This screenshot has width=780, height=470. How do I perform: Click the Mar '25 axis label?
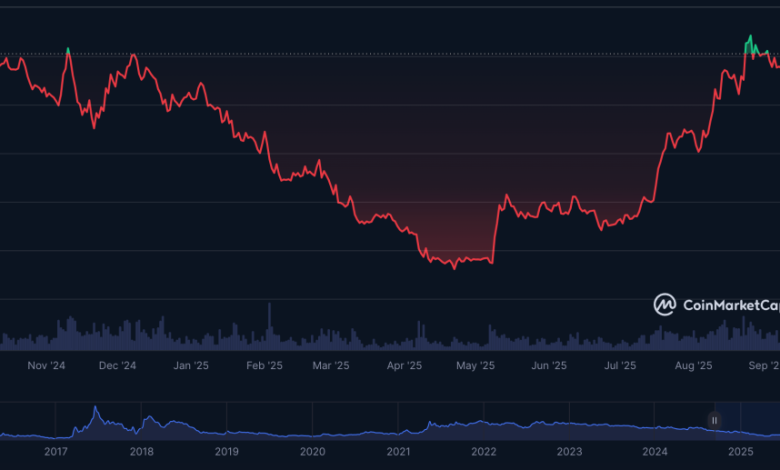[x=332, y=366]
